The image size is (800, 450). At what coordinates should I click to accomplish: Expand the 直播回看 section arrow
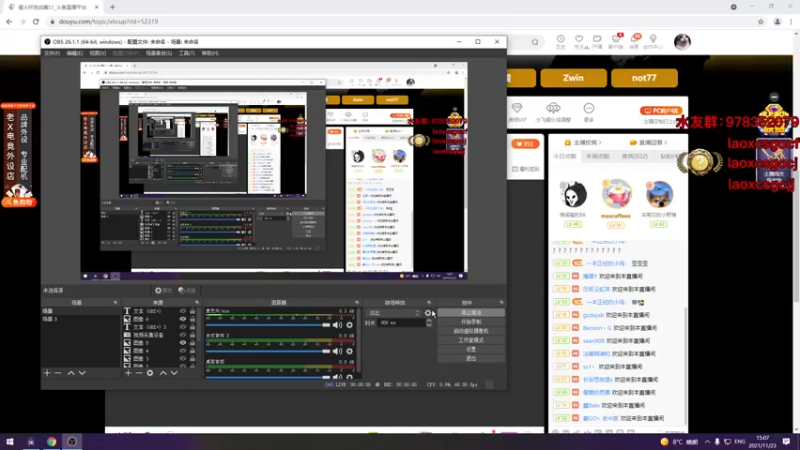[x=665, y=142]
